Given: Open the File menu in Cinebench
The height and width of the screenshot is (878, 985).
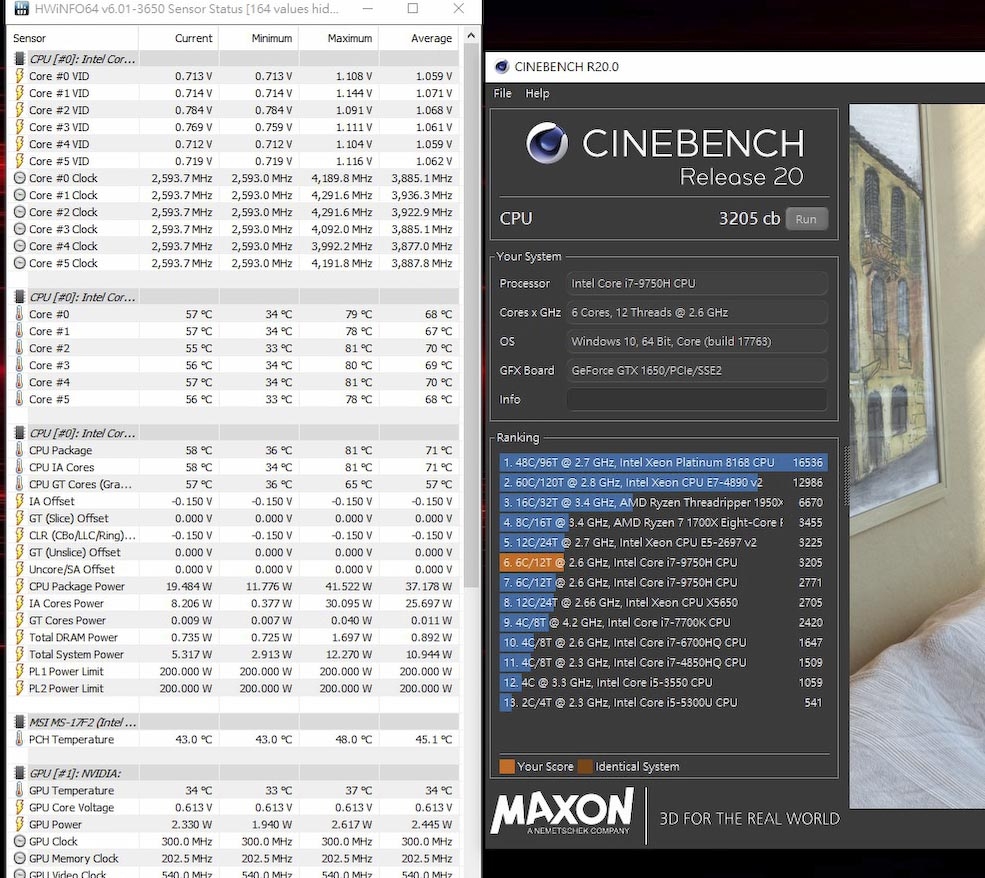Looking at the screenshot, I should coord(503,93).
